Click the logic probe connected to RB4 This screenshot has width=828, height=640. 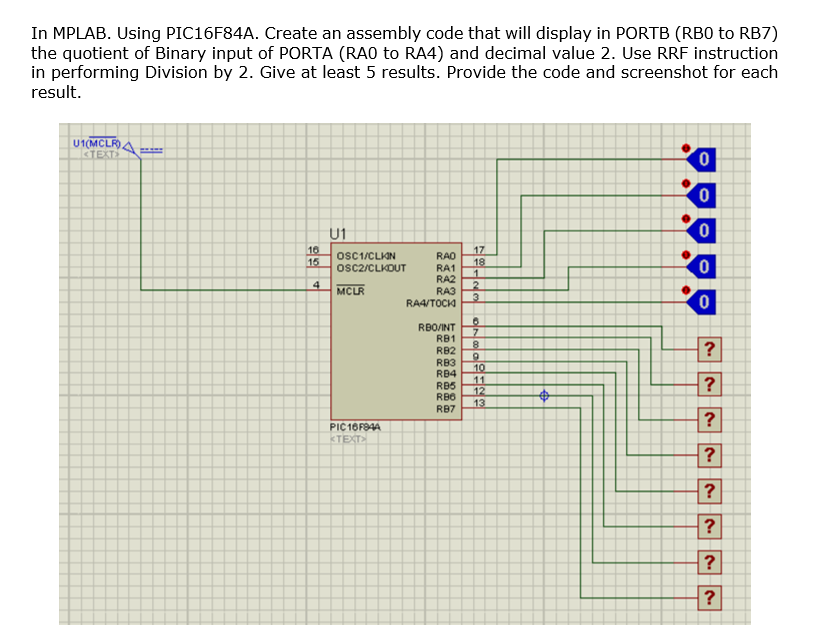point(709,491)
